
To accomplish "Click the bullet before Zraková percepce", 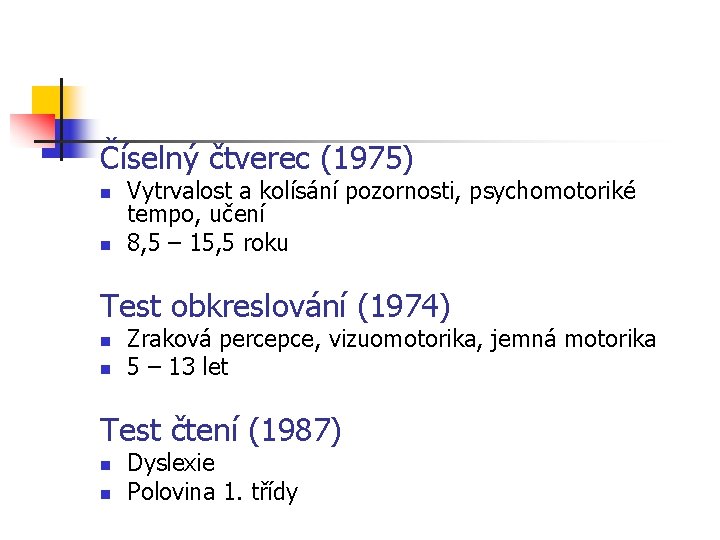I will pos(106,342).
